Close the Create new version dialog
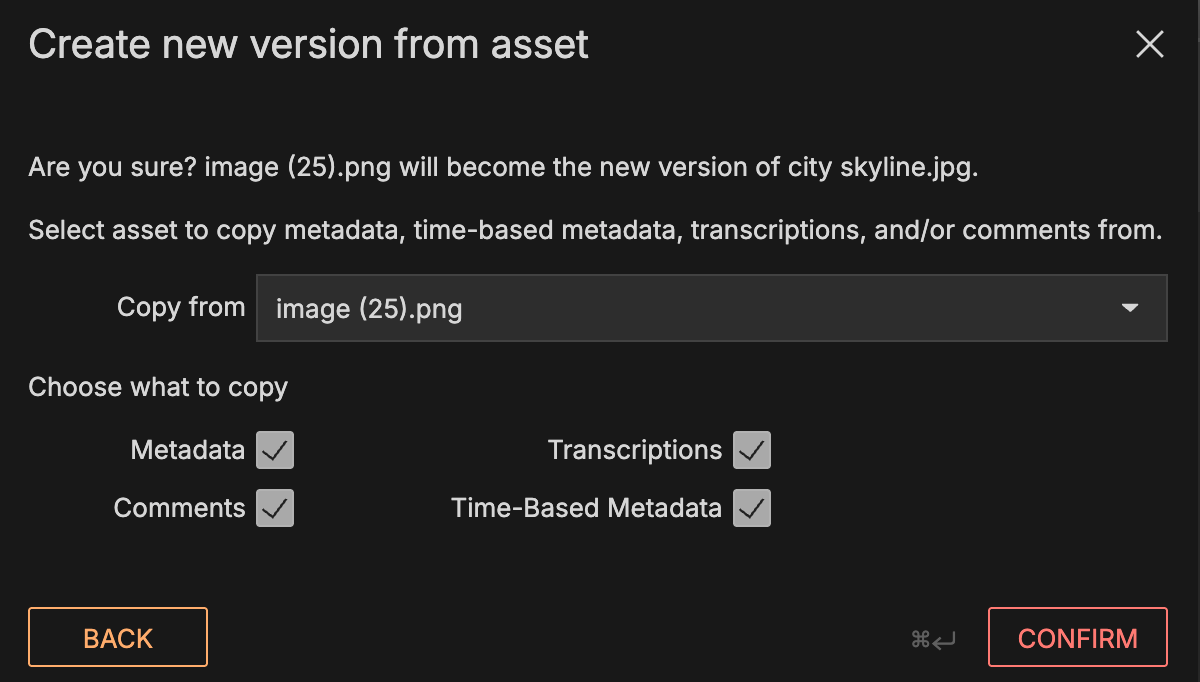Image resolution: width=1200 pixels, height=682 pixels. pyautogui.click(x=1150, y=44)
